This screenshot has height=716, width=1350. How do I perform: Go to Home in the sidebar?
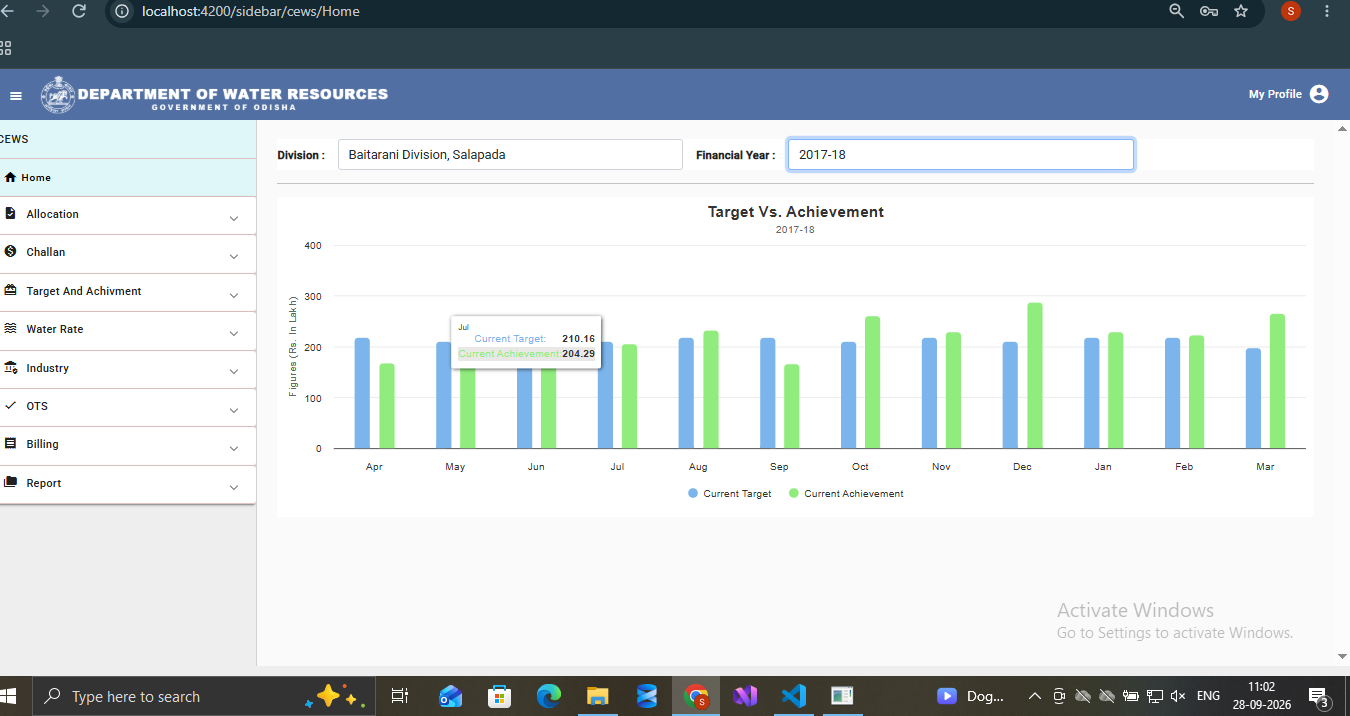click(x=128, y=178)
